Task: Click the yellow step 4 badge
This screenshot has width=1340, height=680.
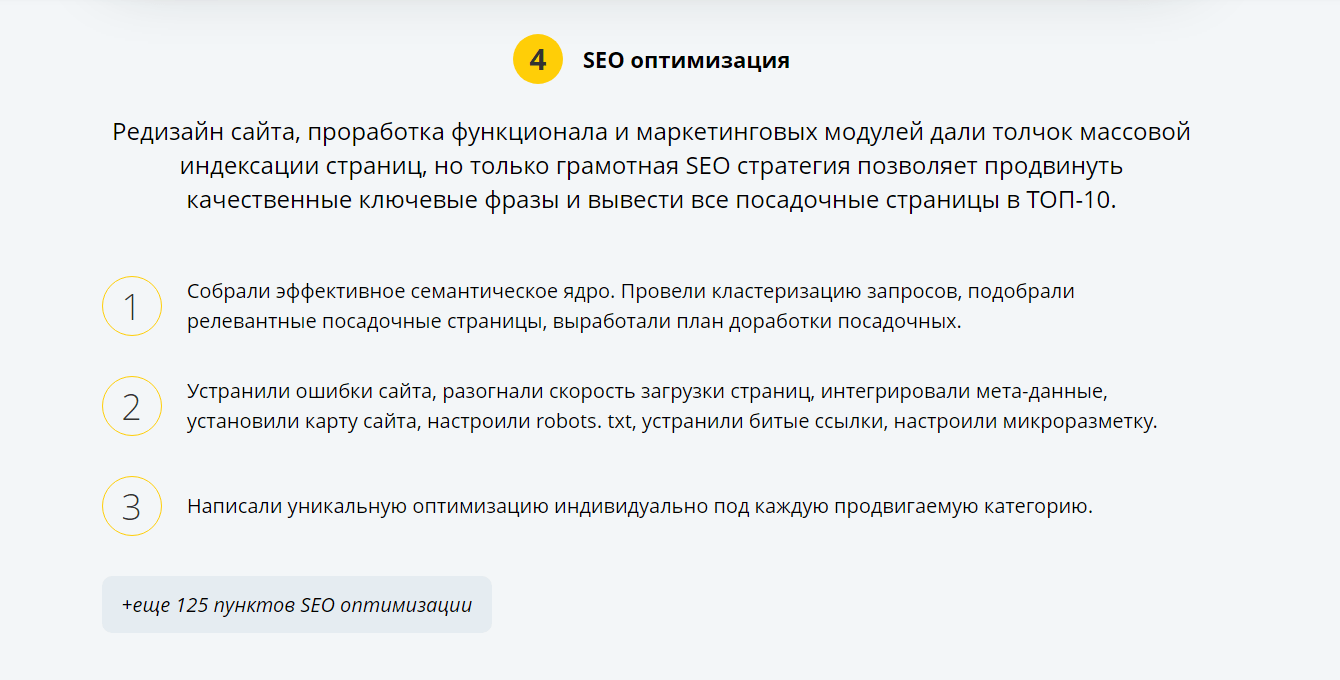Action: (538, 60)
